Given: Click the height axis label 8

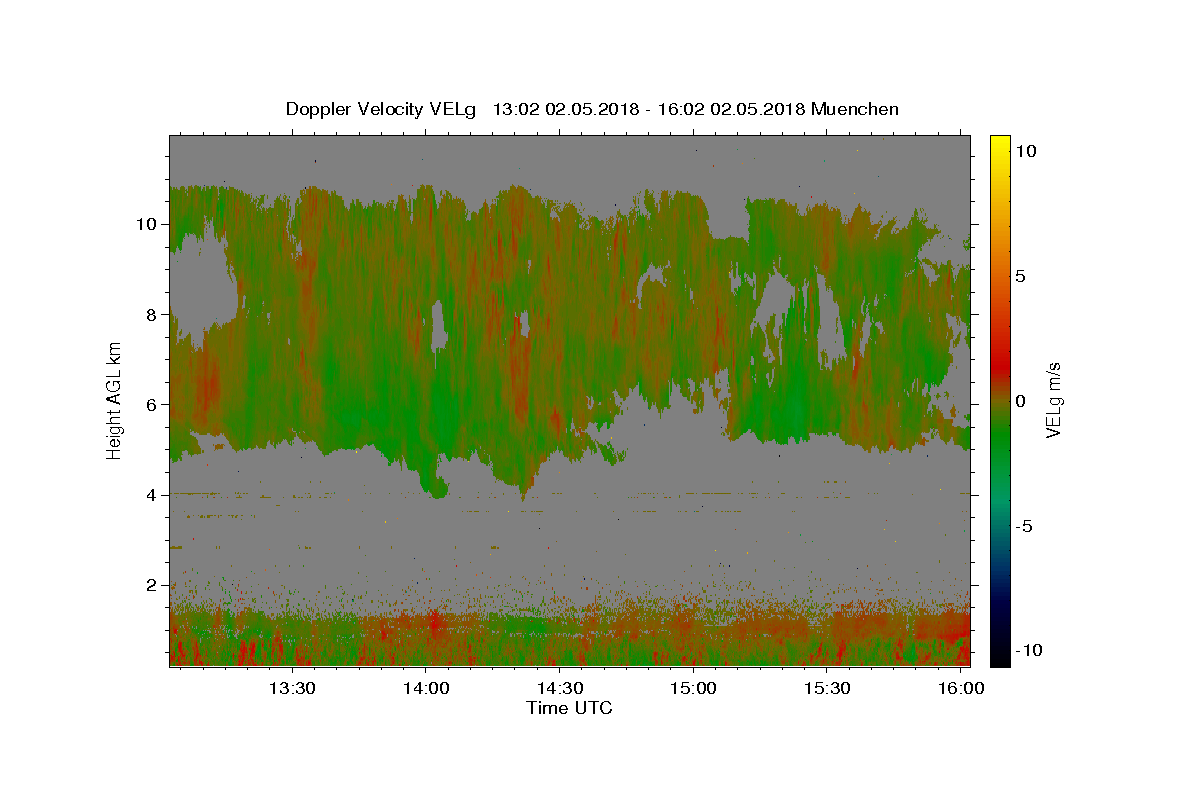Looking at the screenshot, I should (x=152, y=314).
